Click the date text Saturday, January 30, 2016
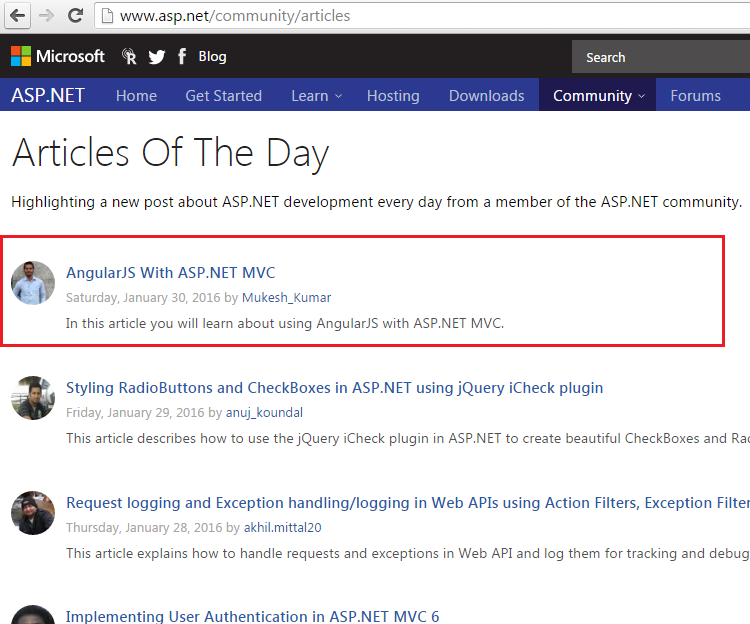Screen dimensions: 750x624 [143, 297]
